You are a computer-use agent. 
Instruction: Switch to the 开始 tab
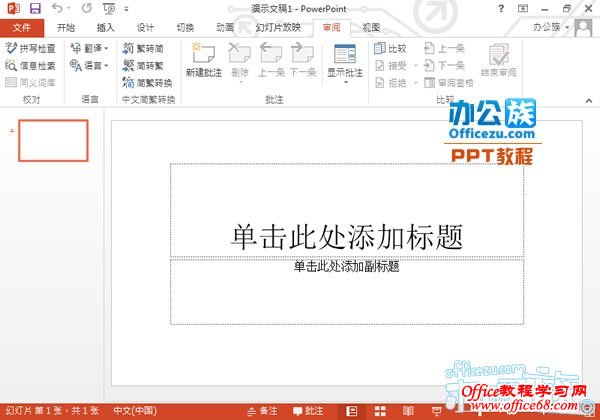[66, 28]
